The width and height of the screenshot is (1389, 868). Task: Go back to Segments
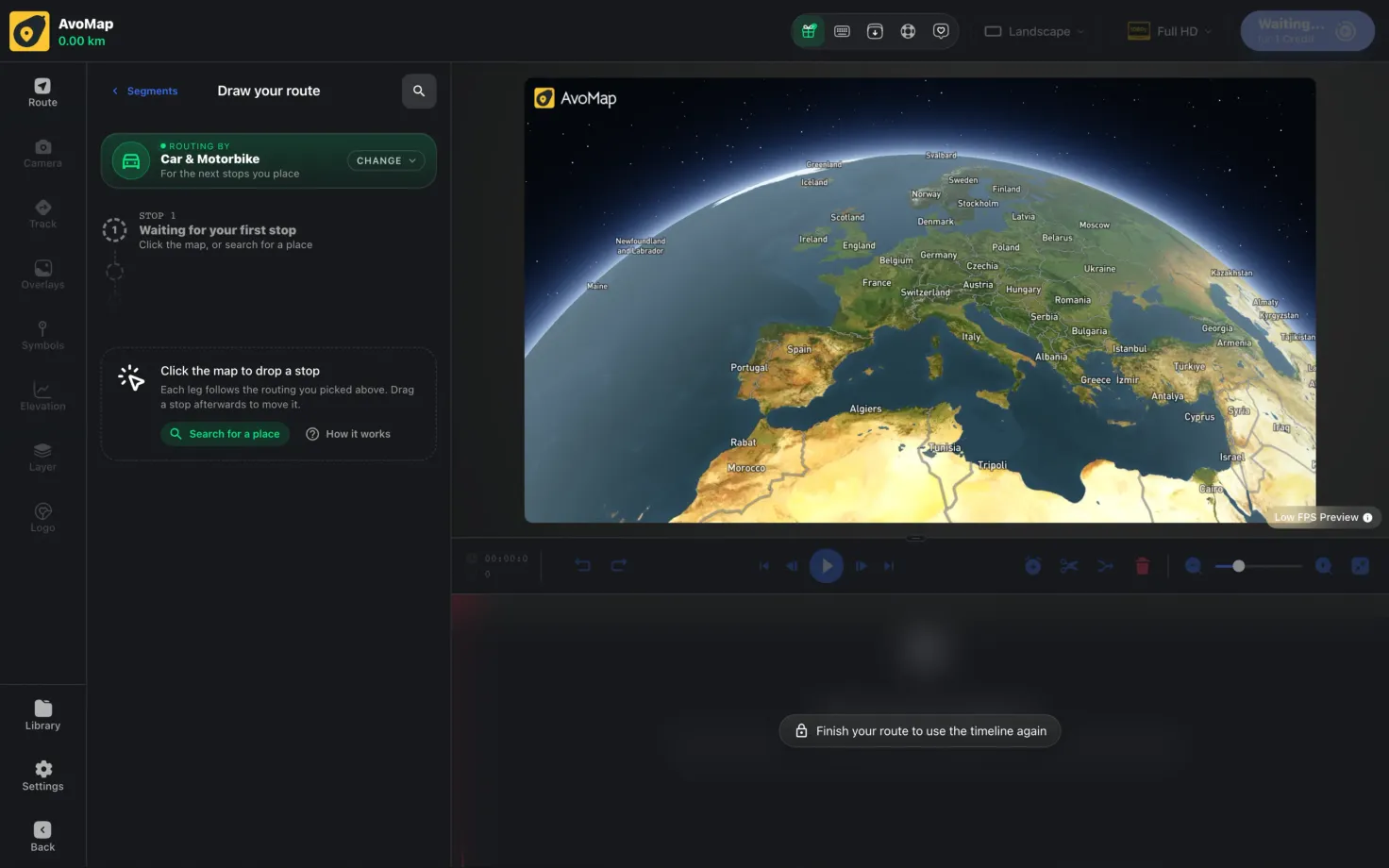point(145,91)
